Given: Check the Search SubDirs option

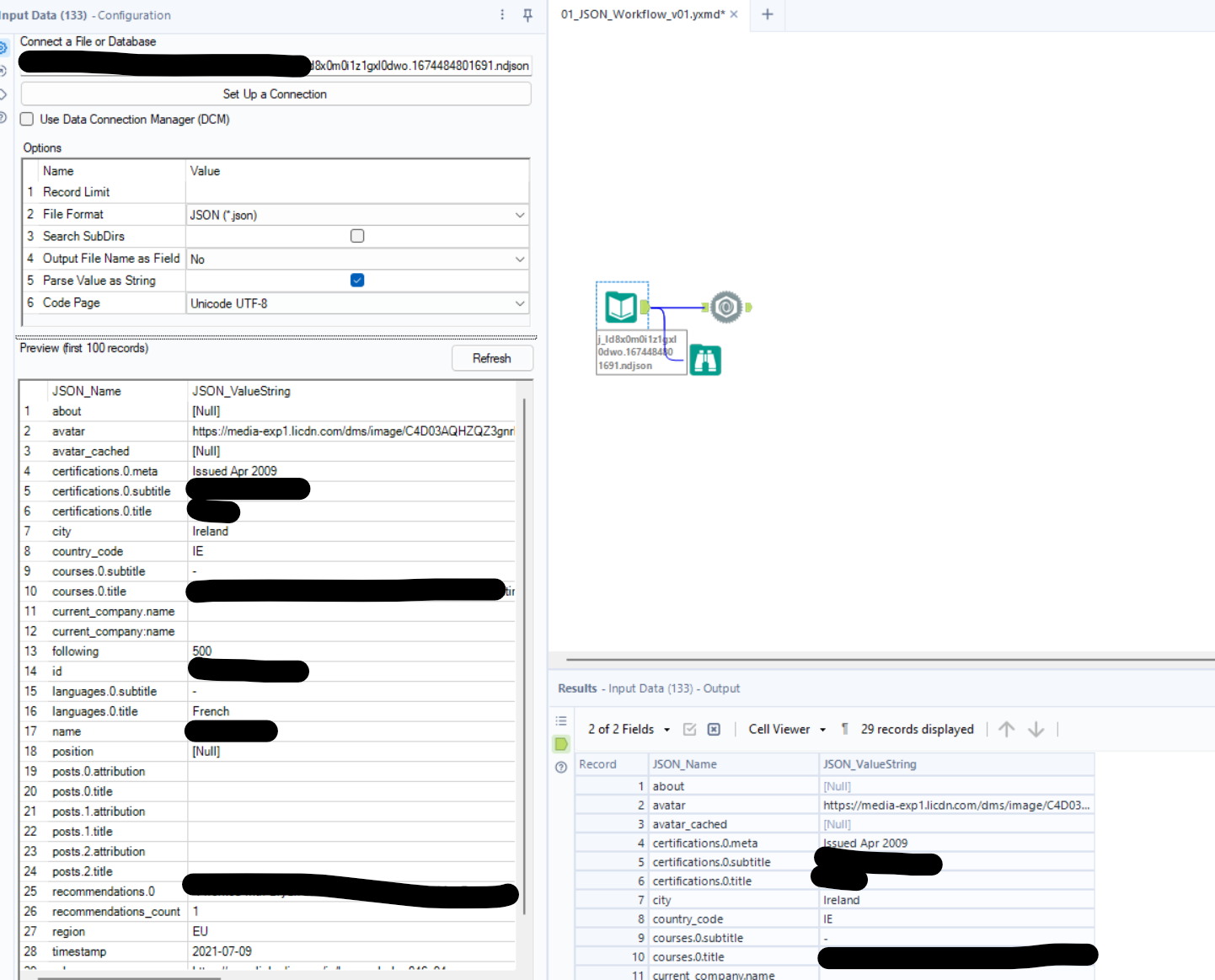Looking at the screenshot, I should (x=357, y=236).
